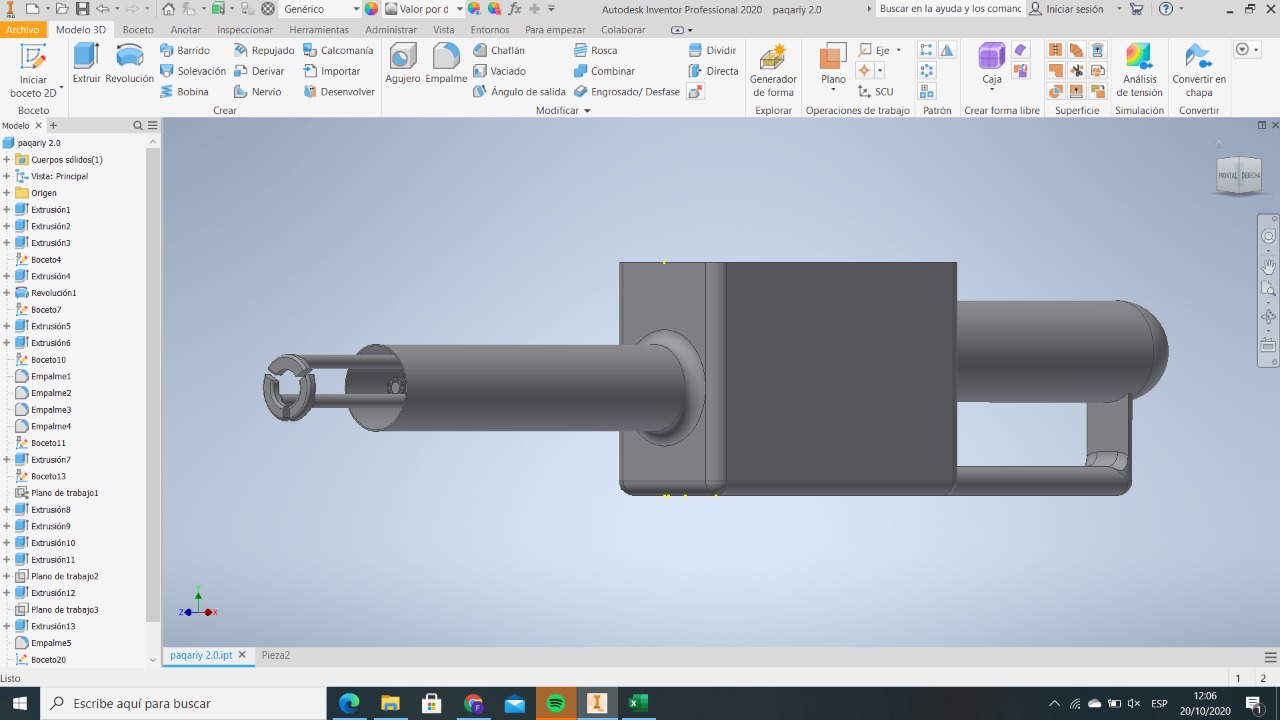This screenshot has height=720, width=1280.
Task: Start a new 2D sketch with Iniciar boceto 2D
Action: [x=33, y=71]
